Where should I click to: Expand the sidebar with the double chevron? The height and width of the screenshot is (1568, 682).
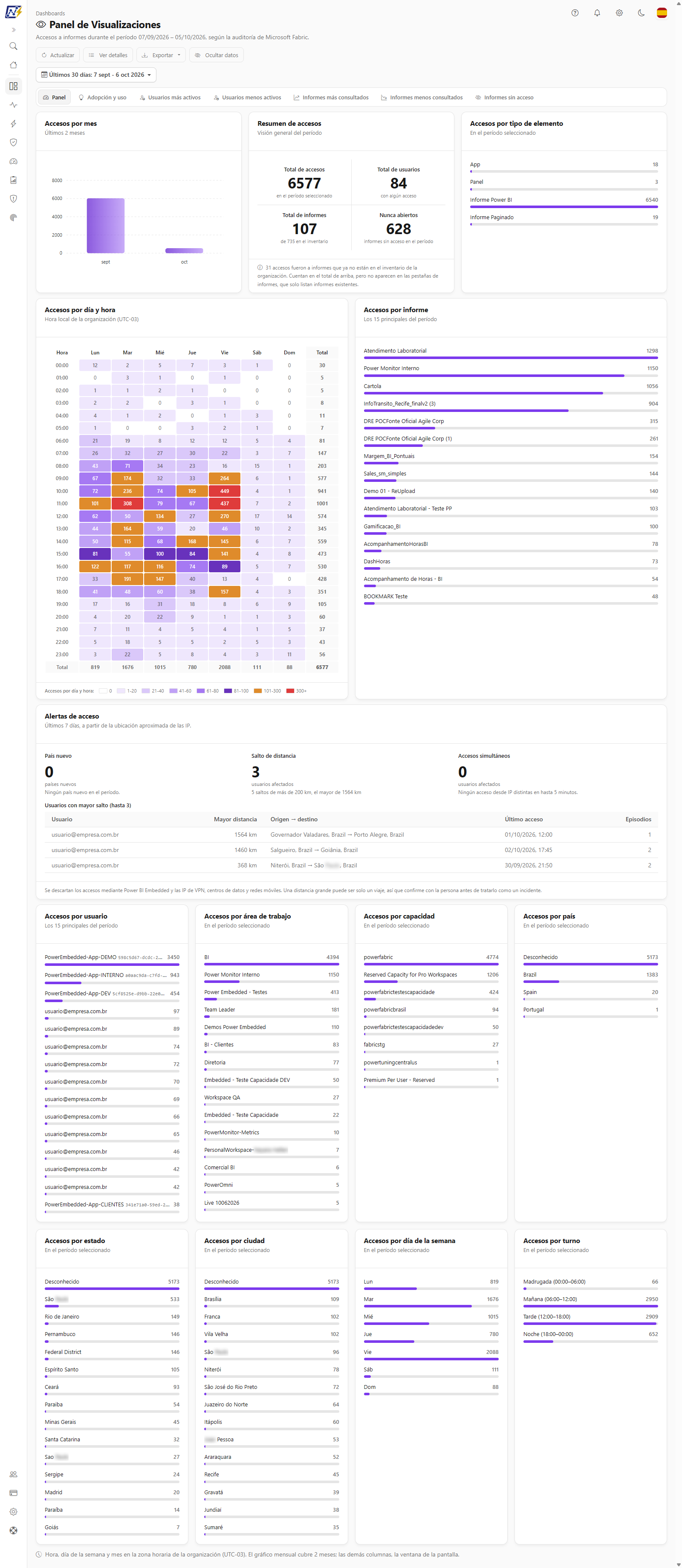pyautogui.click(x=13, y=30)
